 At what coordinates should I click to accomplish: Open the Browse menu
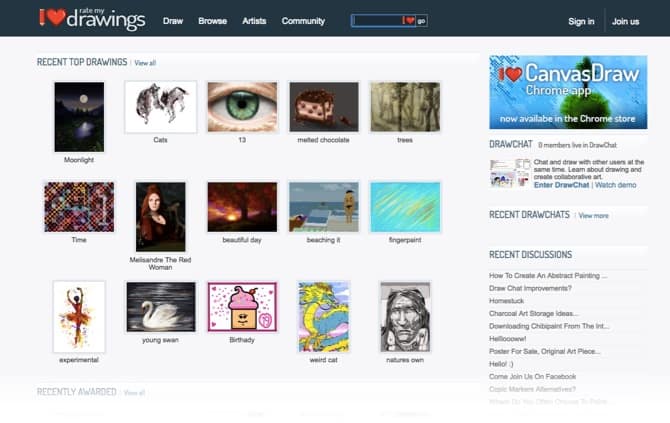coord(212,21)
